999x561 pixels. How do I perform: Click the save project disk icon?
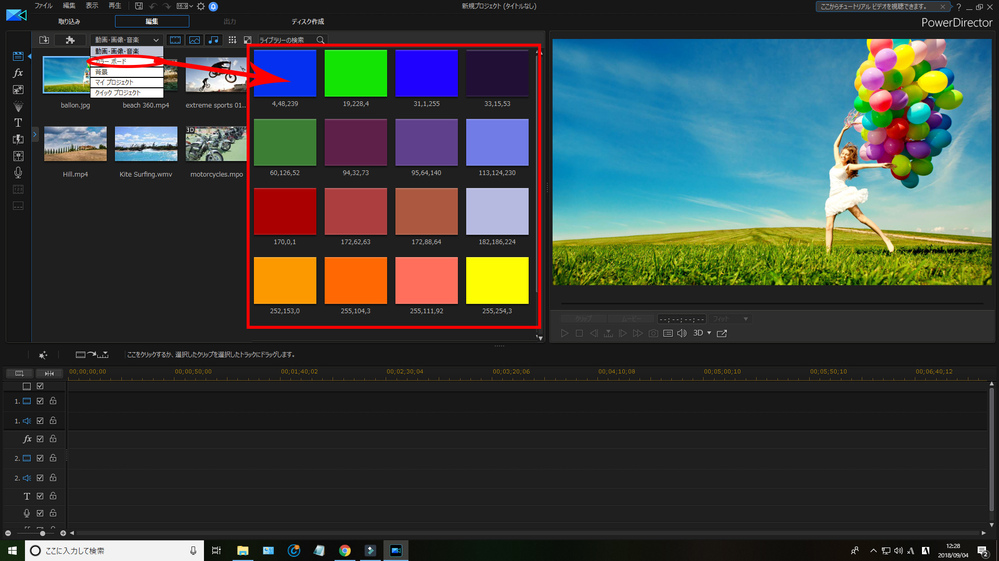point(139,6)
